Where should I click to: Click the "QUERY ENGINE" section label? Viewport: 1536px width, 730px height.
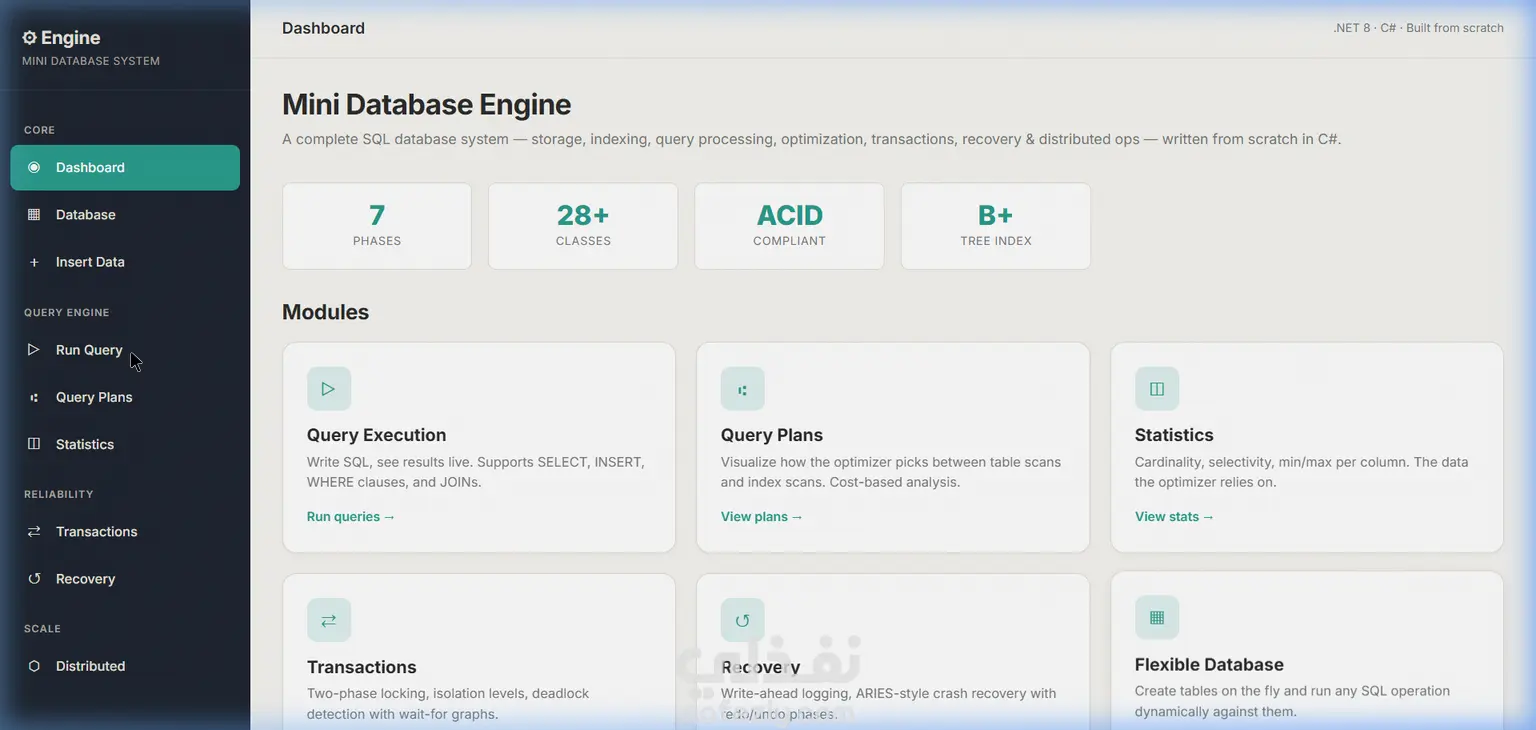67,313
